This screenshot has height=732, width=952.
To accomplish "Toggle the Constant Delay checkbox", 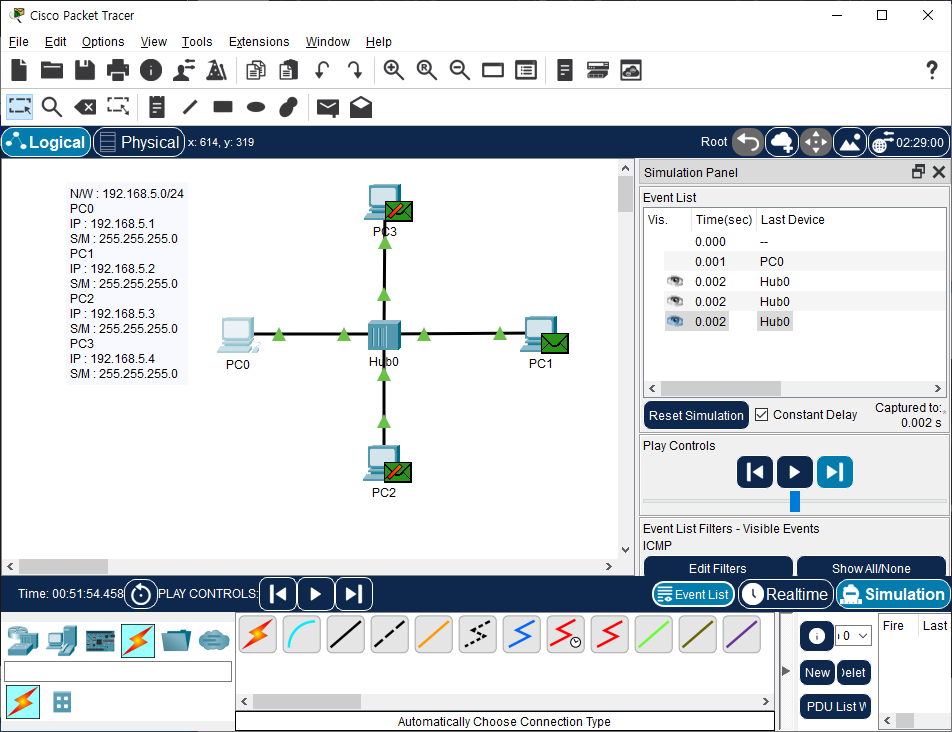I will pyautogui.click(x=761, y=415).
